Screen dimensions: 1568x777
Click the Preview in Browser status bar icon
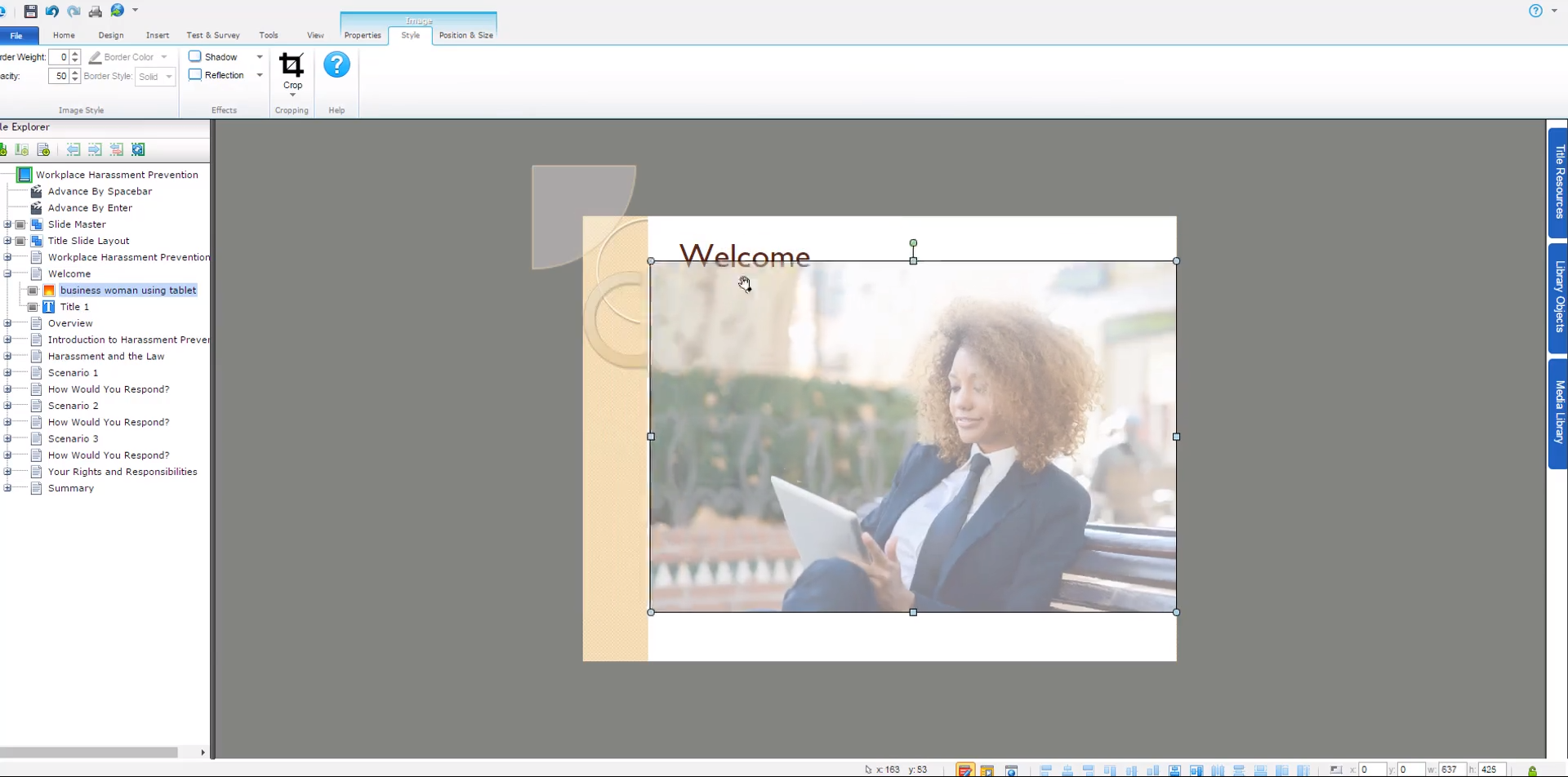point(1013,769)
